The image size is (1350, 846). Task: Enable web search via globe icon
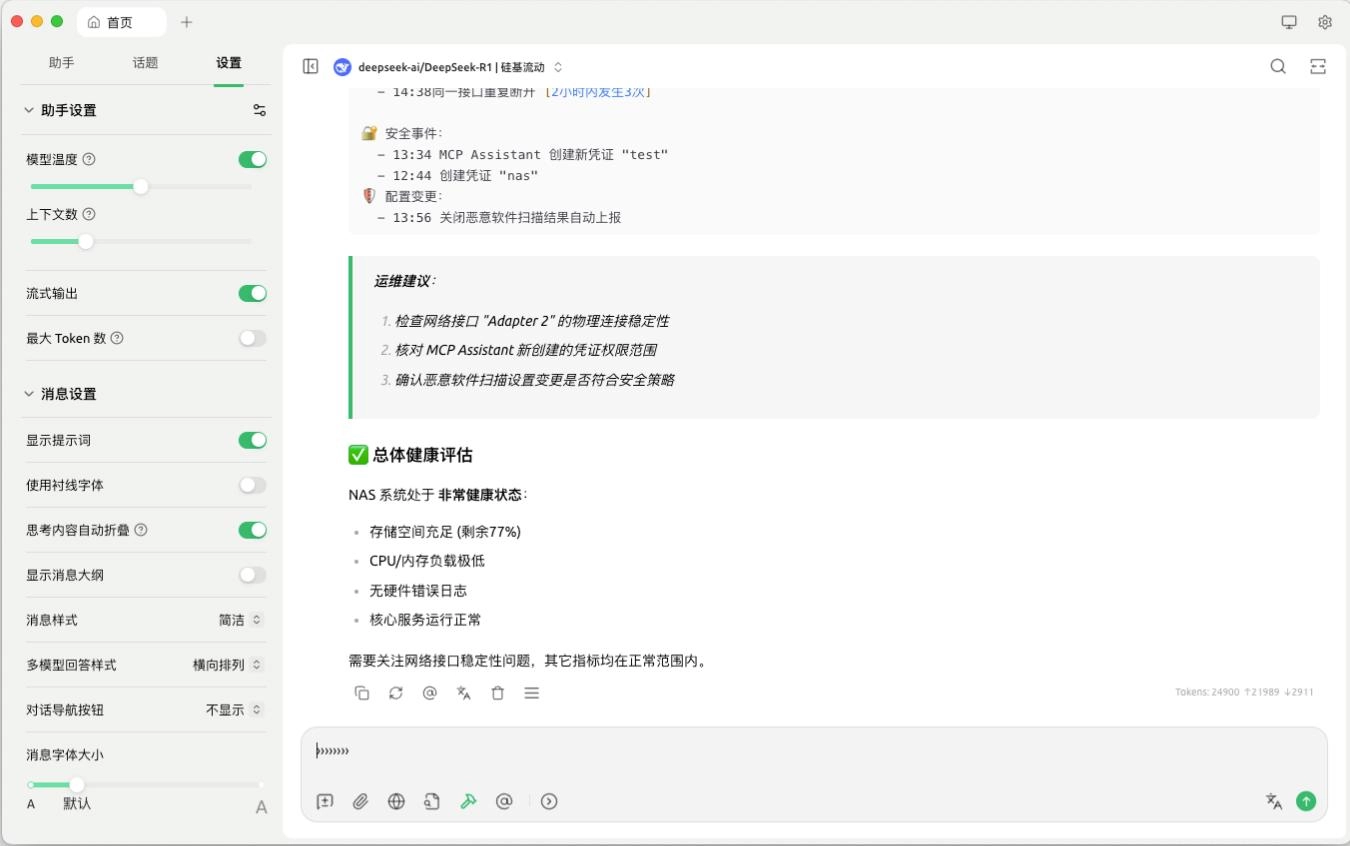pyautogui.click(x=396, y=801)
